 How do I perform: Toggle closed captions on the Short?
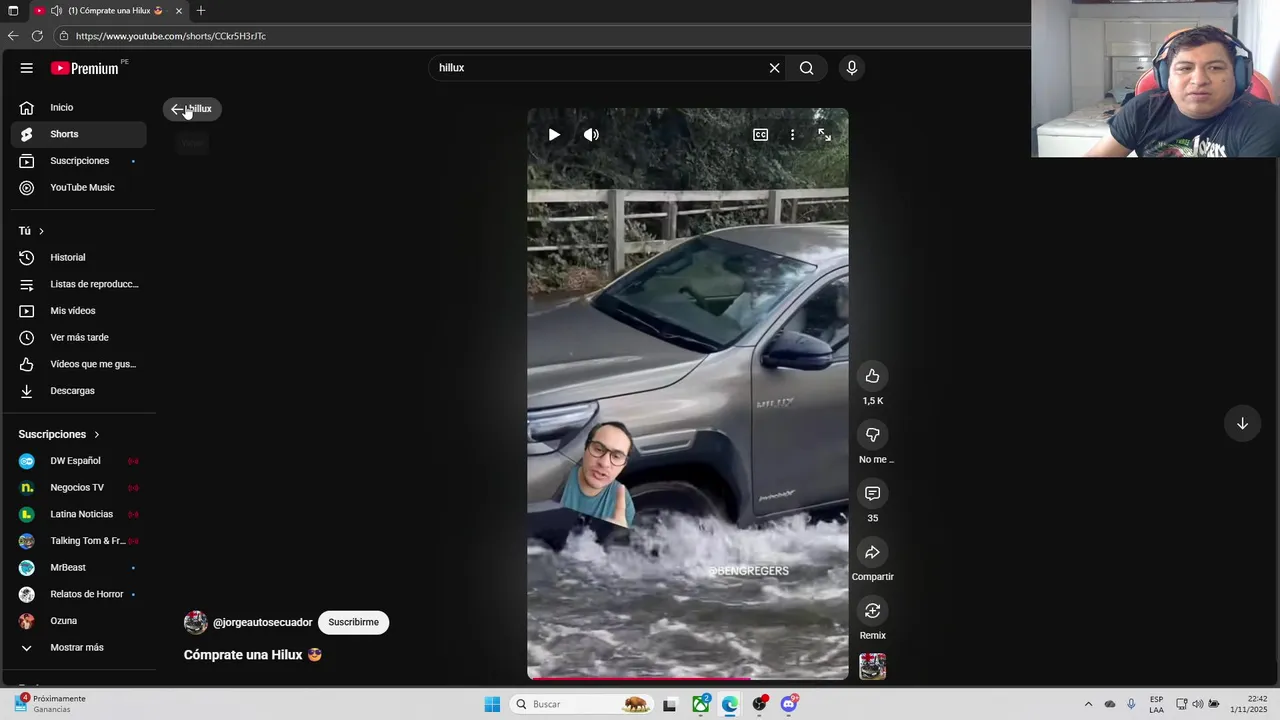tap(760, 135)
